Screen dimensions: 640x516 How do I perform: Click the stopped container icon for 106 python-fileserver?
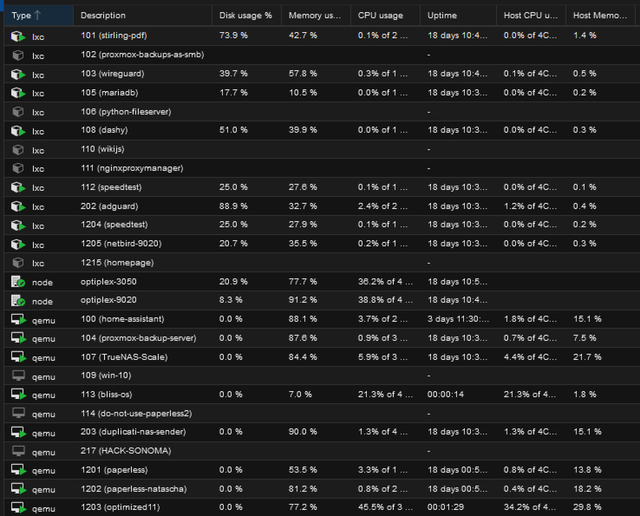click(18, 111)
